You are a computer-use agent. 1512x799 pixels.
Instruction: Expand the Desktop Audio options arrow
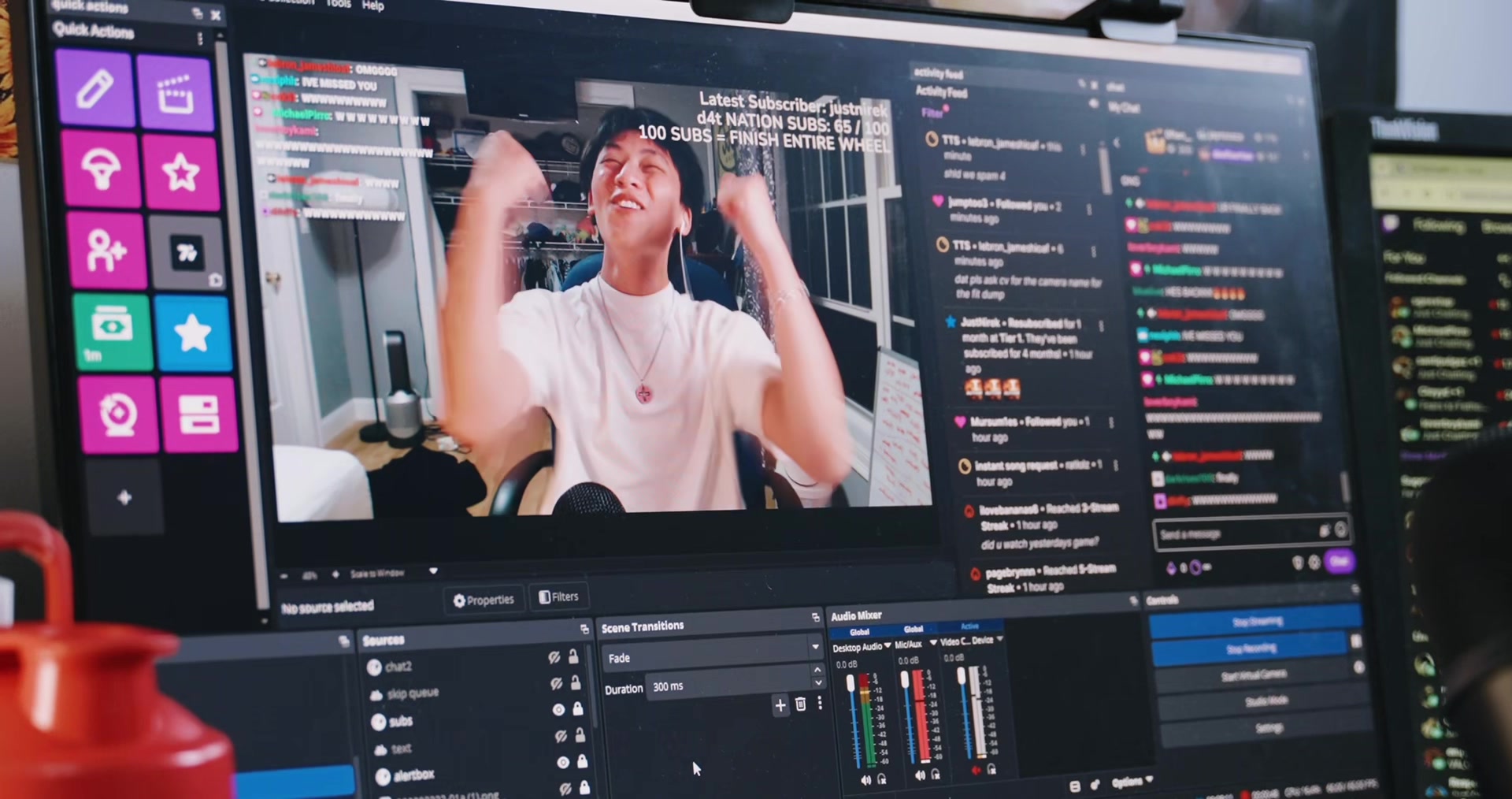pos(888,645)
